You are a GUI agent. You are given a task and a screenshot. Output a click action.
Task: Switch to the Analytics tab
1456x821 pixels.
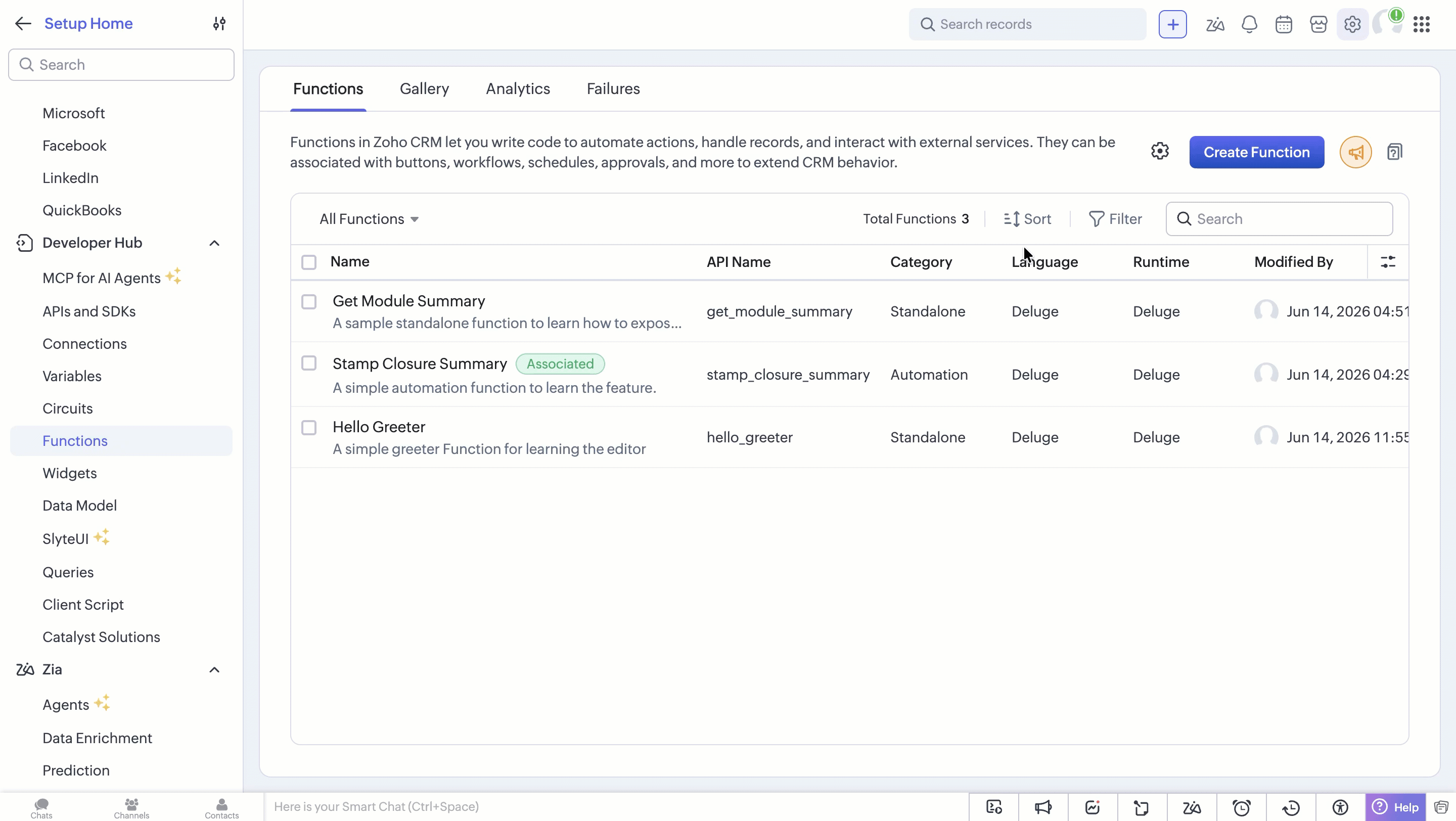pos(518,88)
